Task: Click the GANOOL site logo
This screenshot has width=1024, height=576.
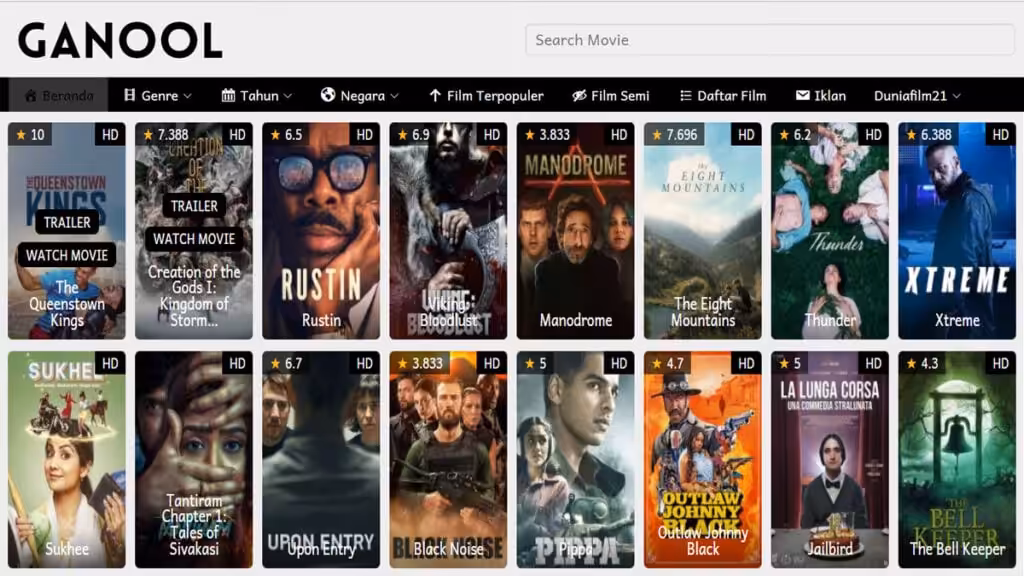Action: (120, 40)
